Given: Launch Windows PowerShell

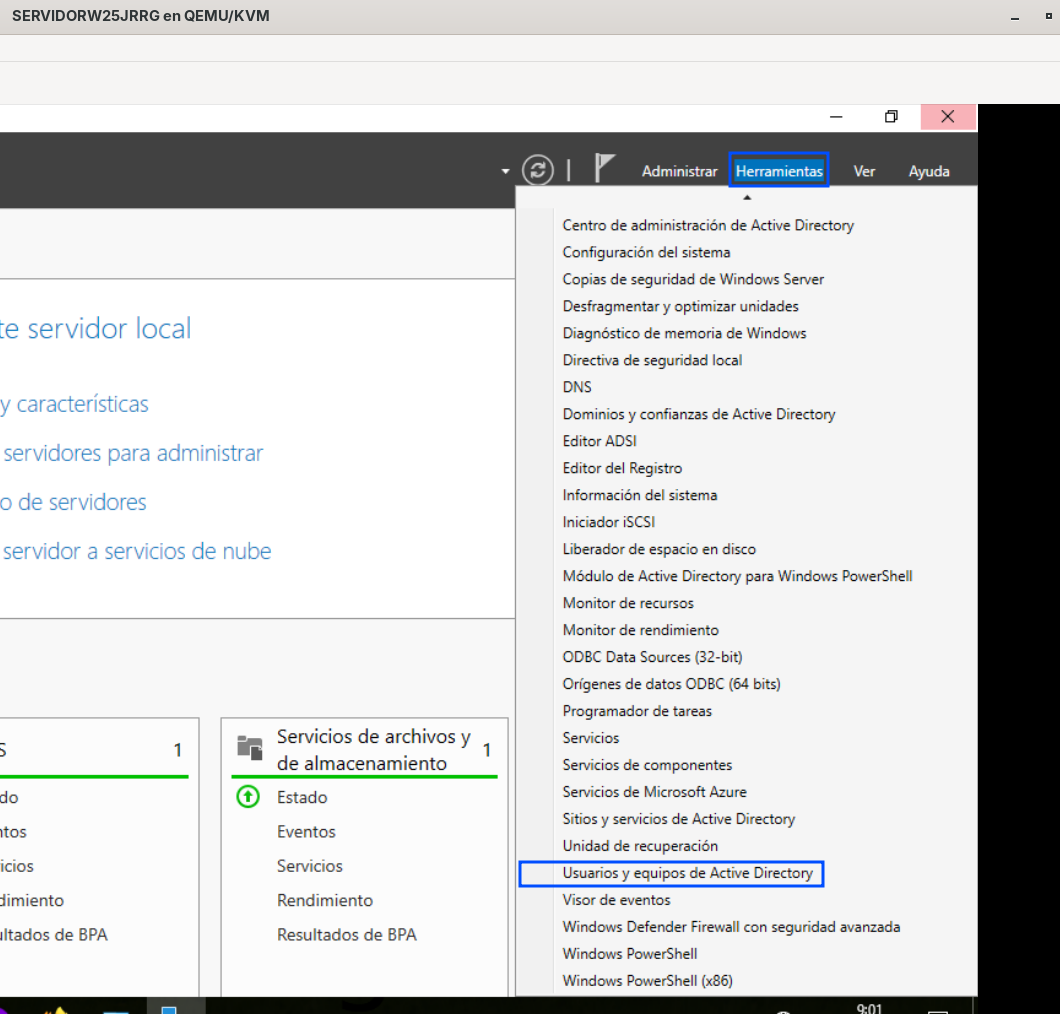Looking at the screenshot, I should pyautogui.click(x=629, y=955).
